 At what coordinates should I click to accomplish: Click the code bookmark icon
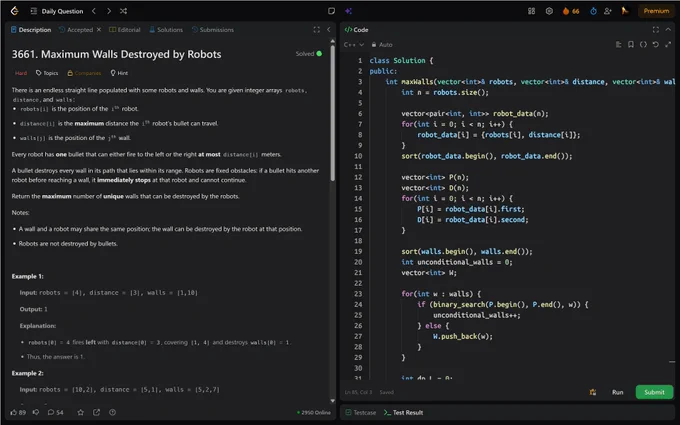(631, 44)
